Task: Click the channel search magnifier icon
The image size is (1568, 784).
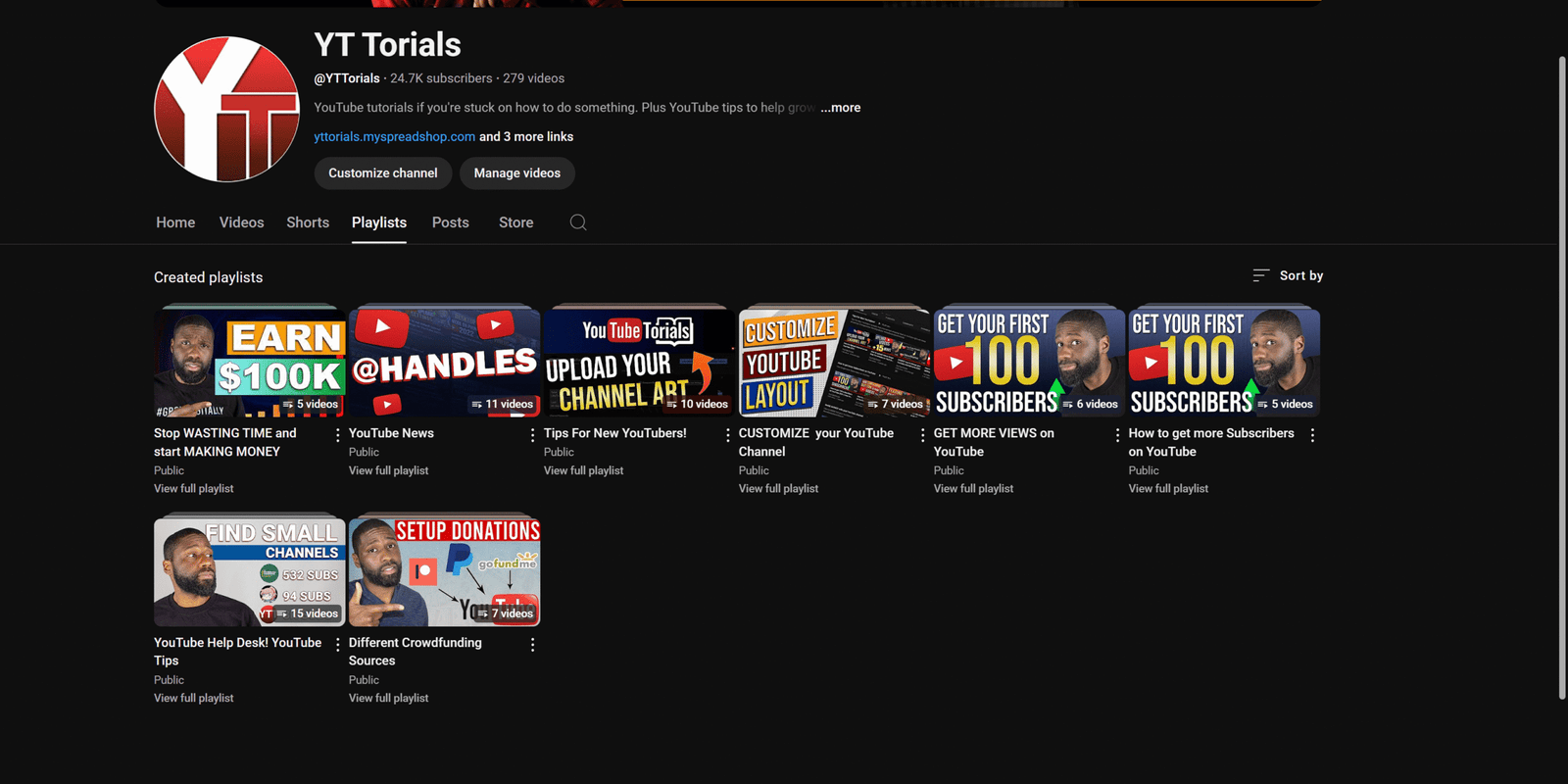Action: pyautogui.click(x=578, y=222)
